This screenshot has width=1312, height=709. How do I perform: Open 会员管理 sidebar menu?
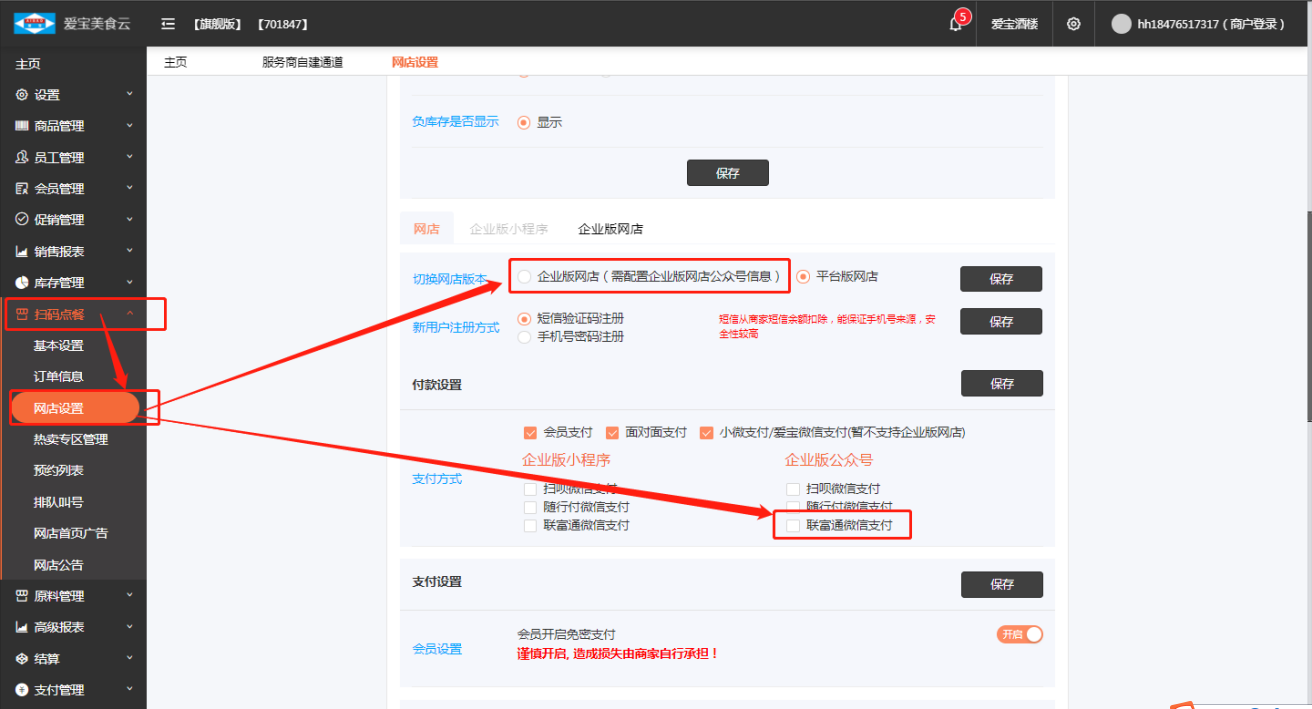59,188
